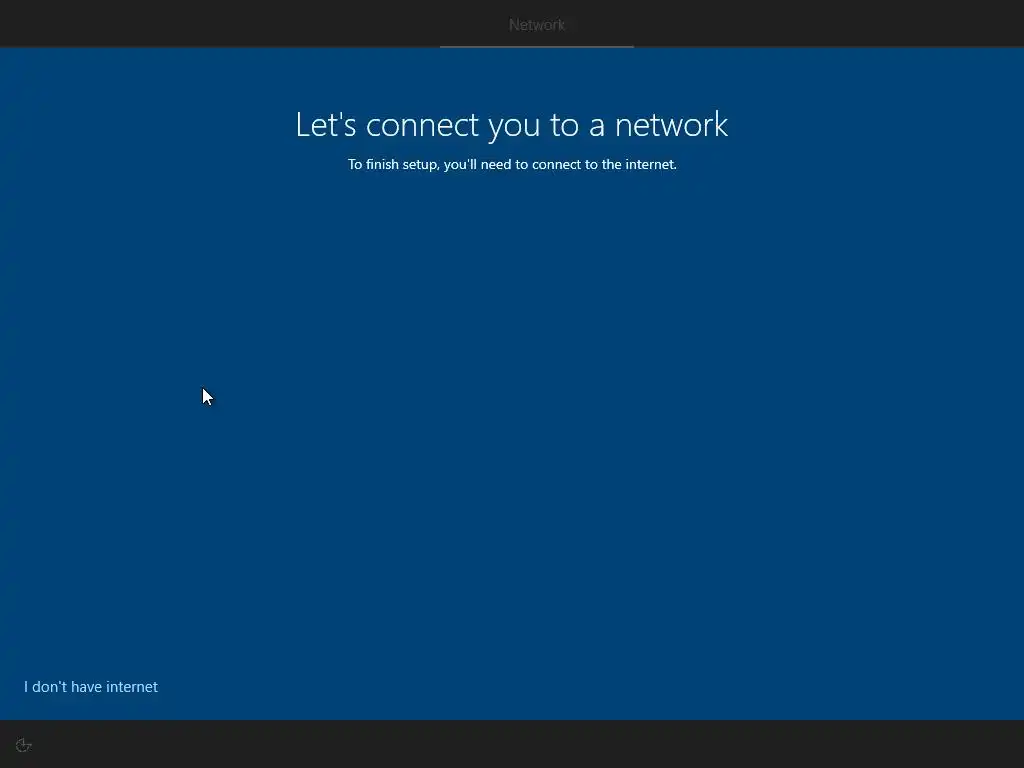Click the "To finish setup" subtitle text
The width and height of the screenshot is (1024, 768).
(x=512, y=165)
